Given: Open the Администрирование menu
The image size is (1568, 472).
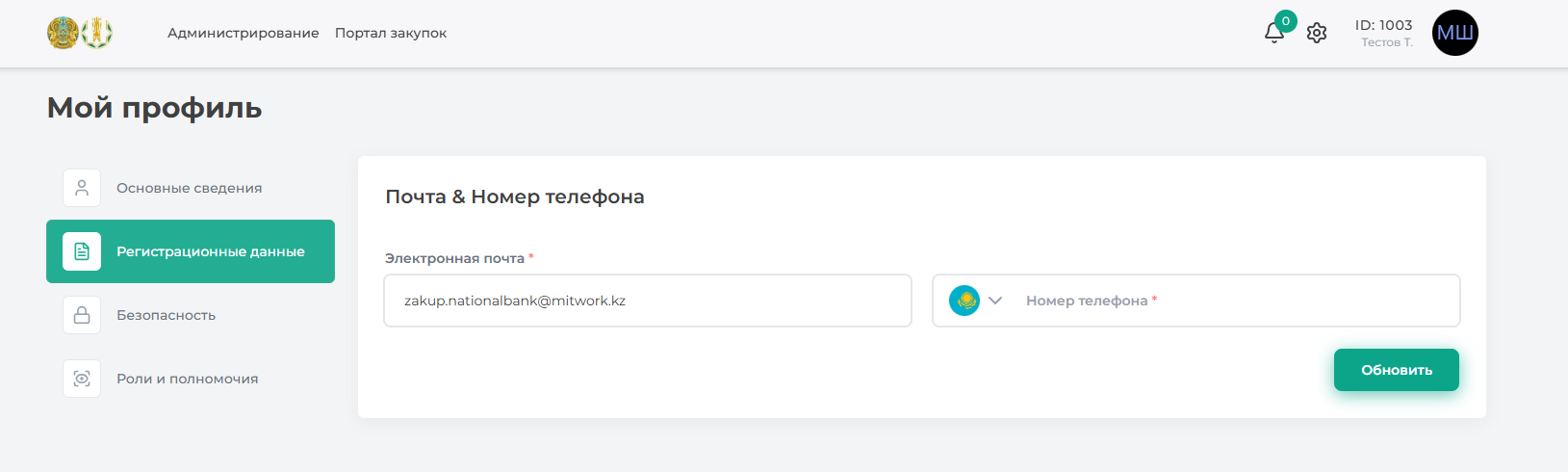Looking at the screenshot, I should tap(243, 33).
